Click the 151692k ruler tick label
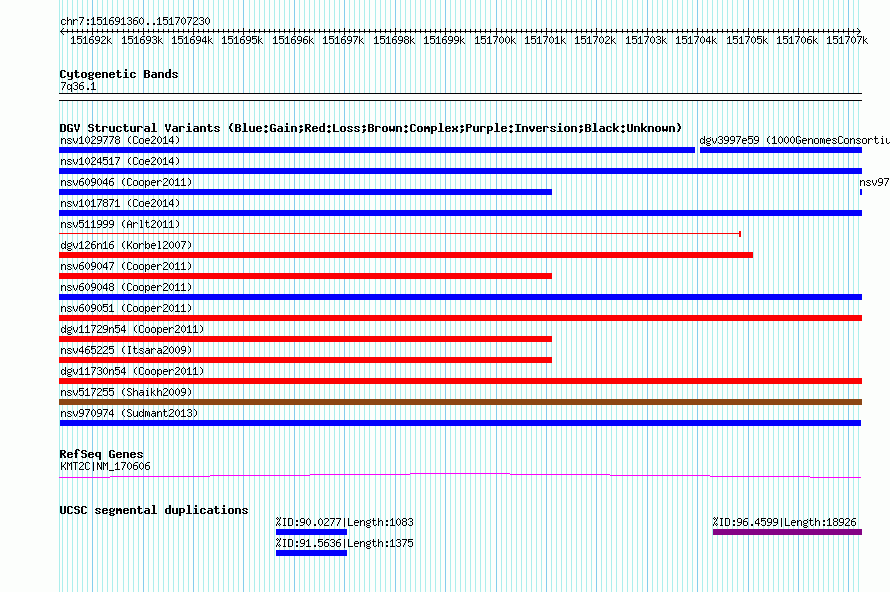Screen dimensions: 890x592 pos(91,41)
